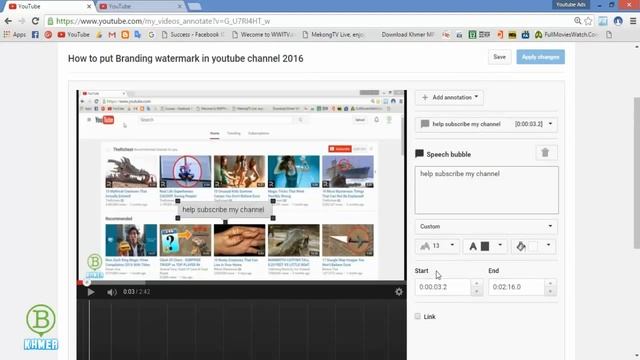Open the Success - Facebook bookmark
Image resolution: width=640 pixels, height=360 pixels.
tap(193, 35)
